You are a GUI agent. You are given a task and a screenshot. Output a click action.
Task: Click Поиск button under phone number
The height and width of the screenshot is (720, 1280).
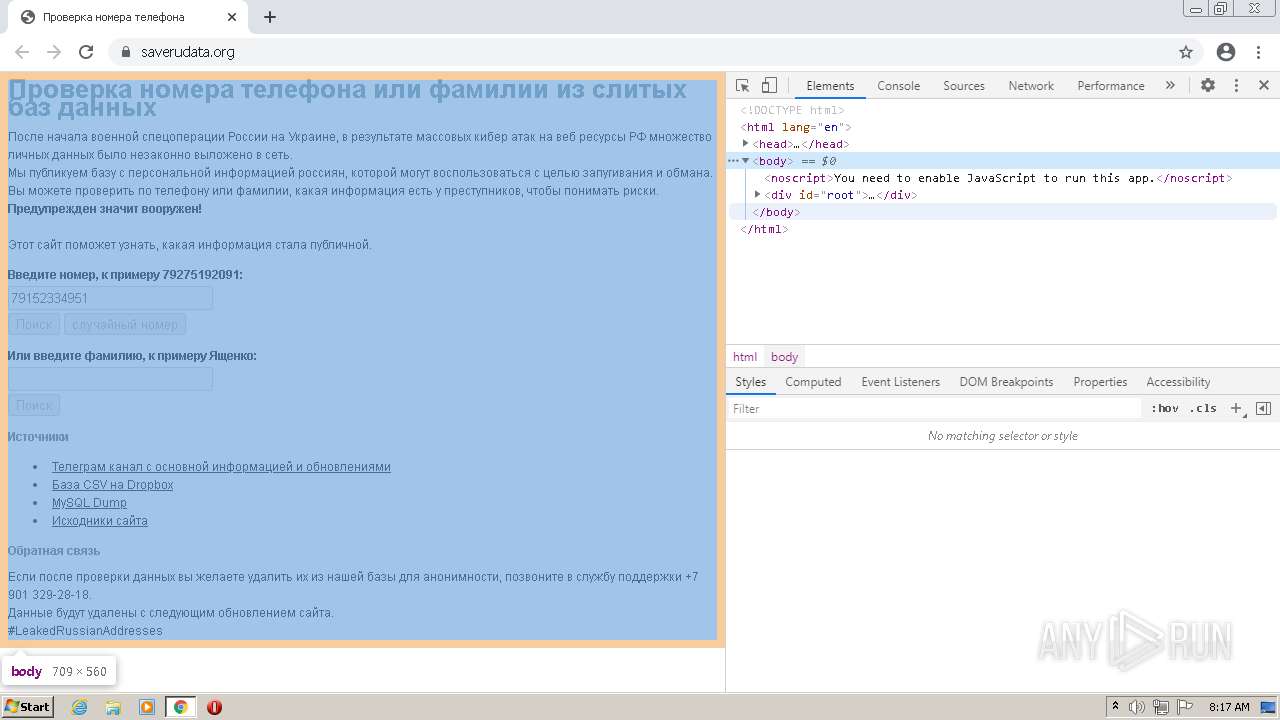coord(34,324)
